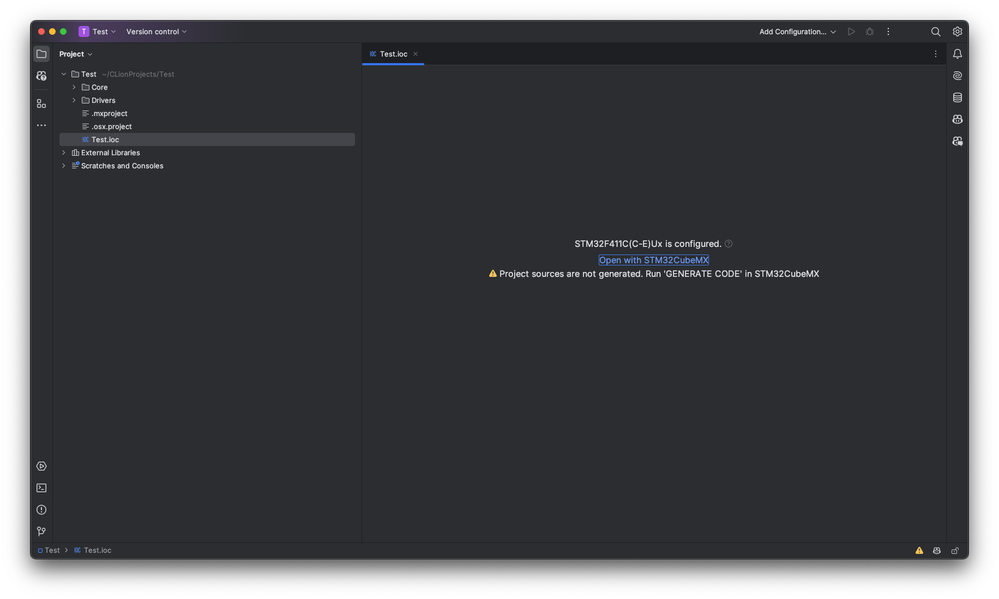Screen dimensions: 999x599
Task: Toggle the read-only lock icon in status bar
Action: point(955,551)
